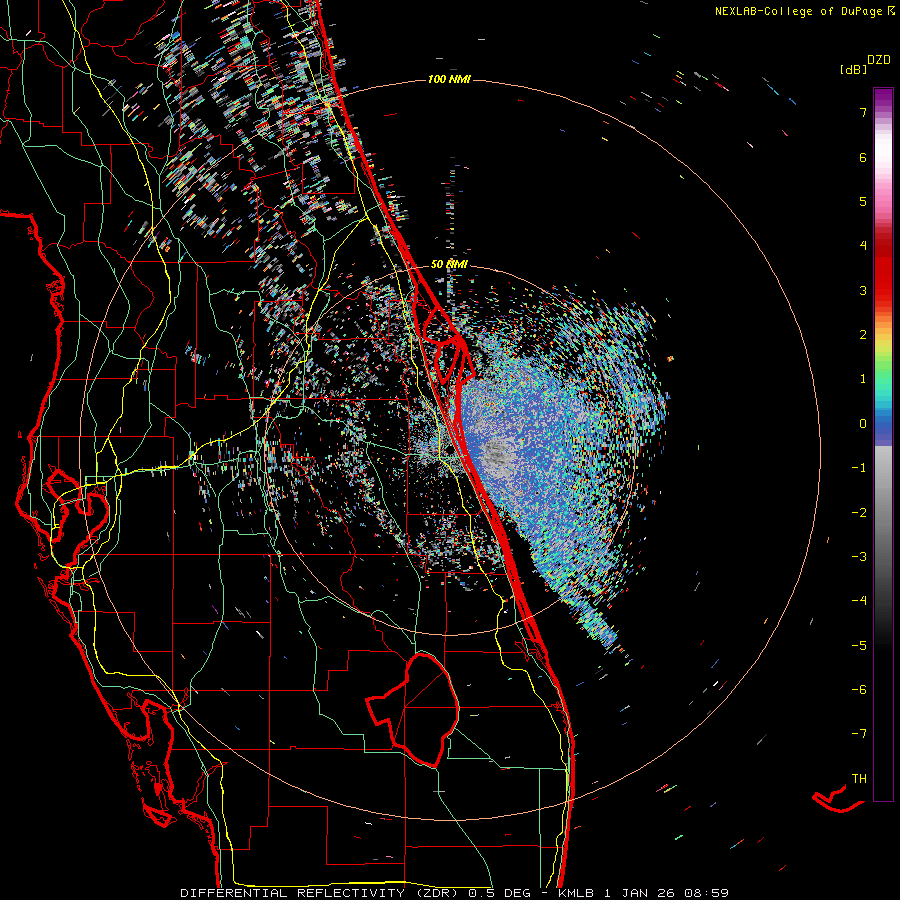Click the positive "3" color scale tick label
Screen dimensions: 900x900
(863, 290)
